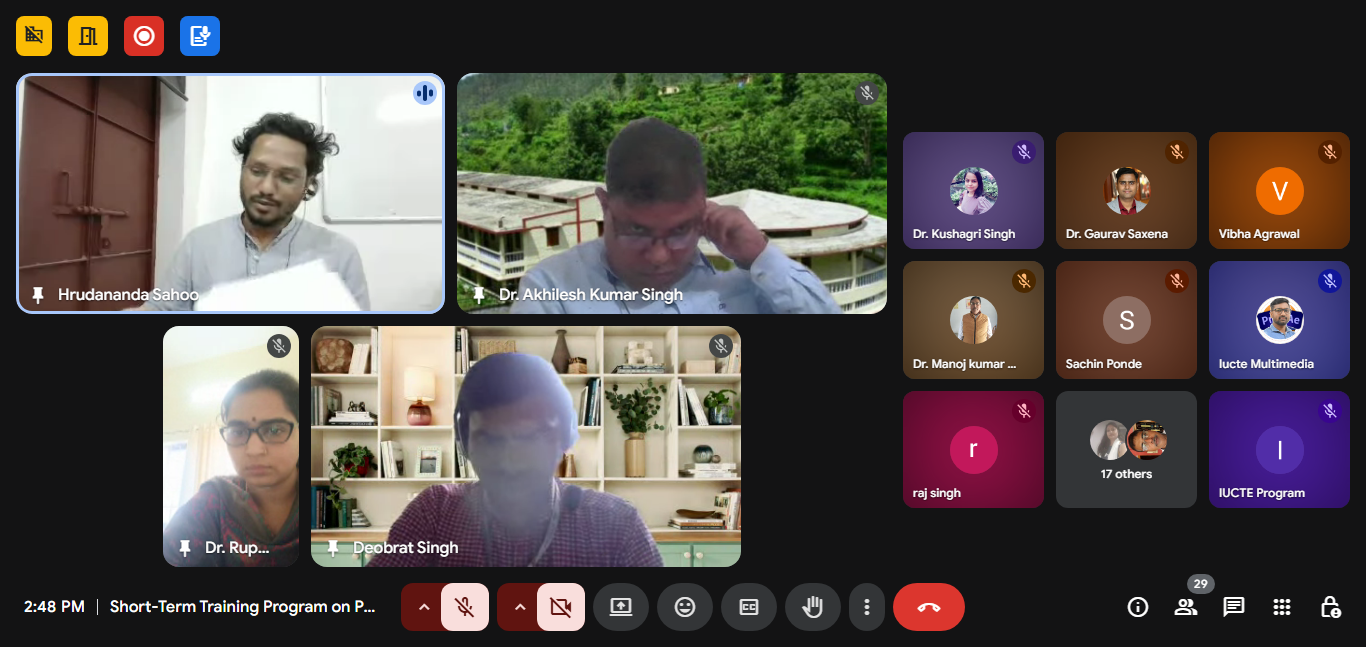
Task: Click the yellow door extension icon
Action: click(x=88, y=36)
